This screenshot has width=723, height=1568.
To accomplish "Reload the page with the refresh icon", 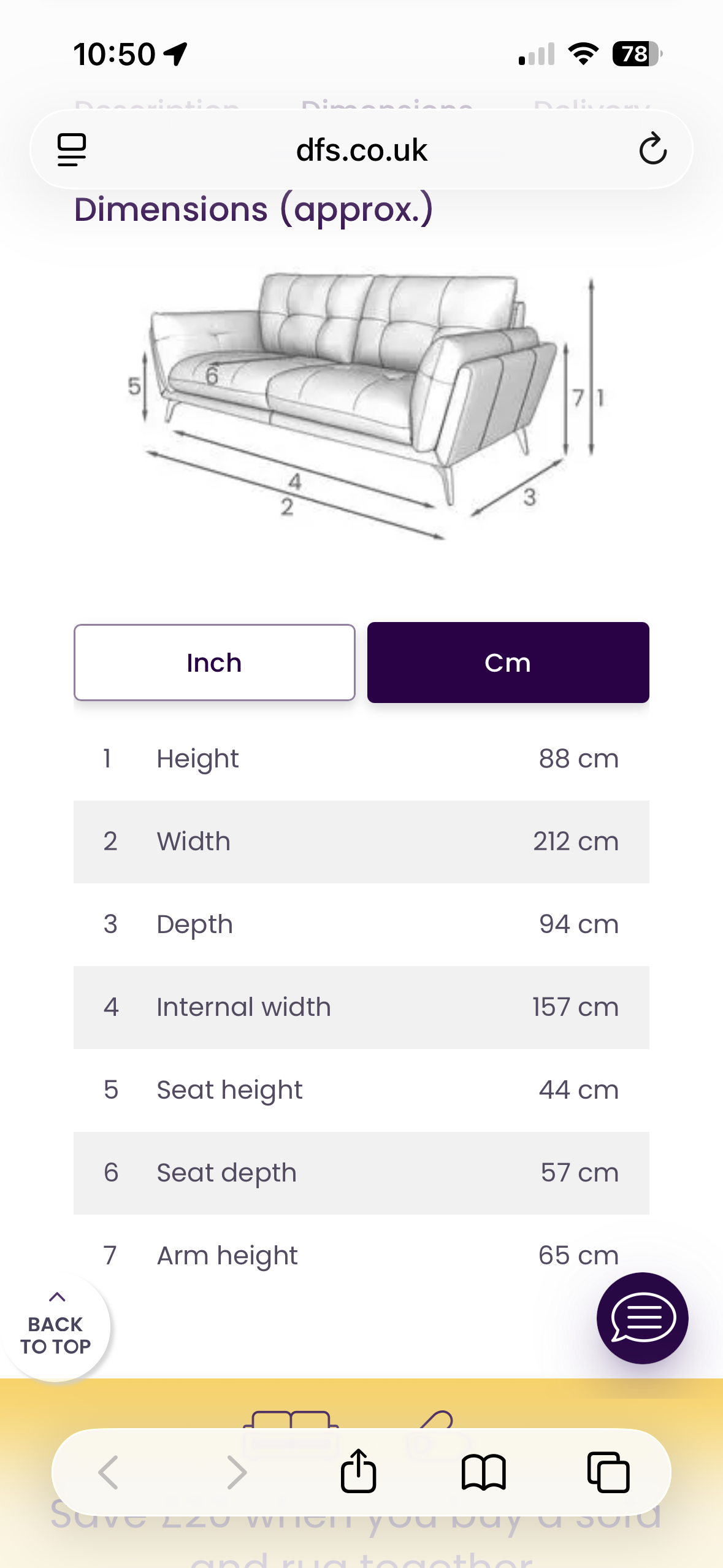I will point(652,149).
